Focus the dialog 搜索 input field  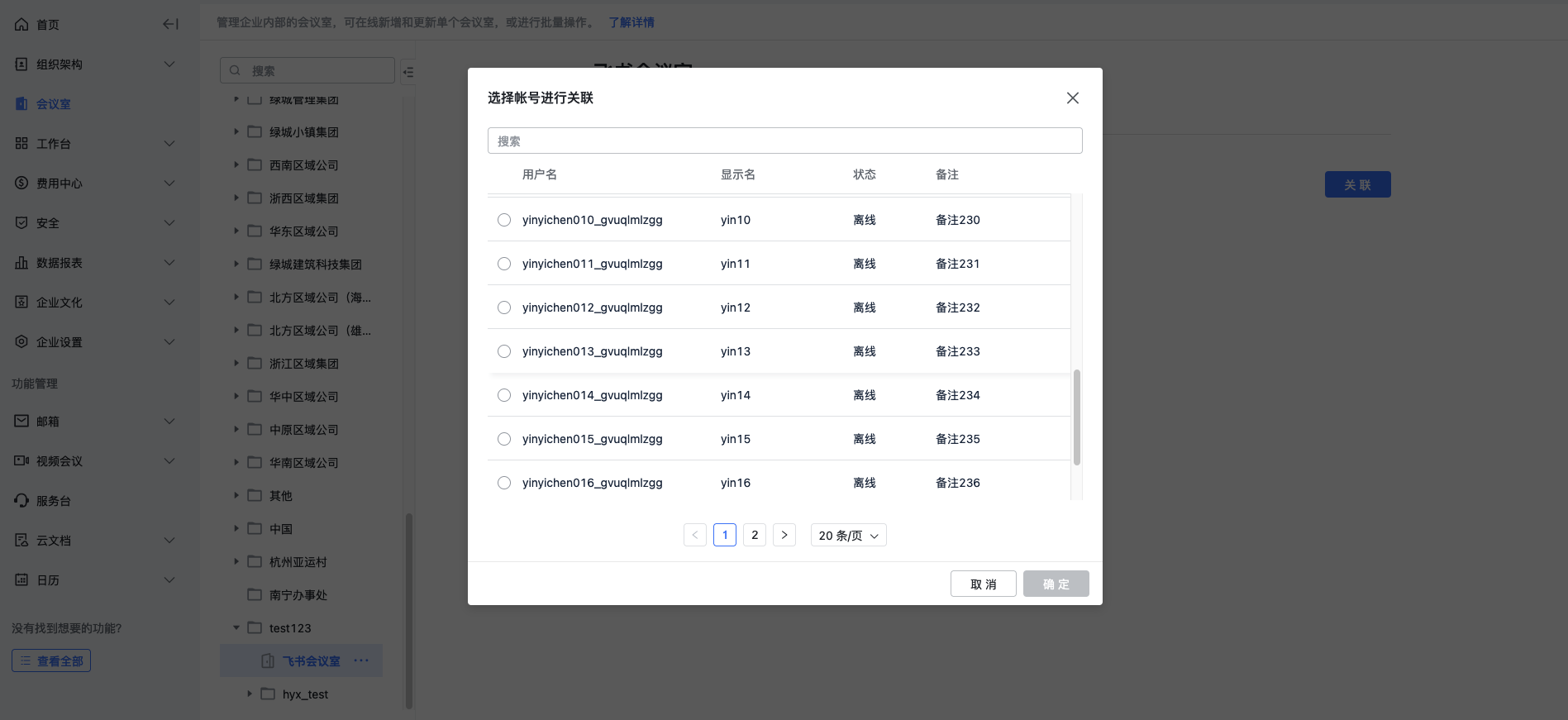(x=785, y=141)
